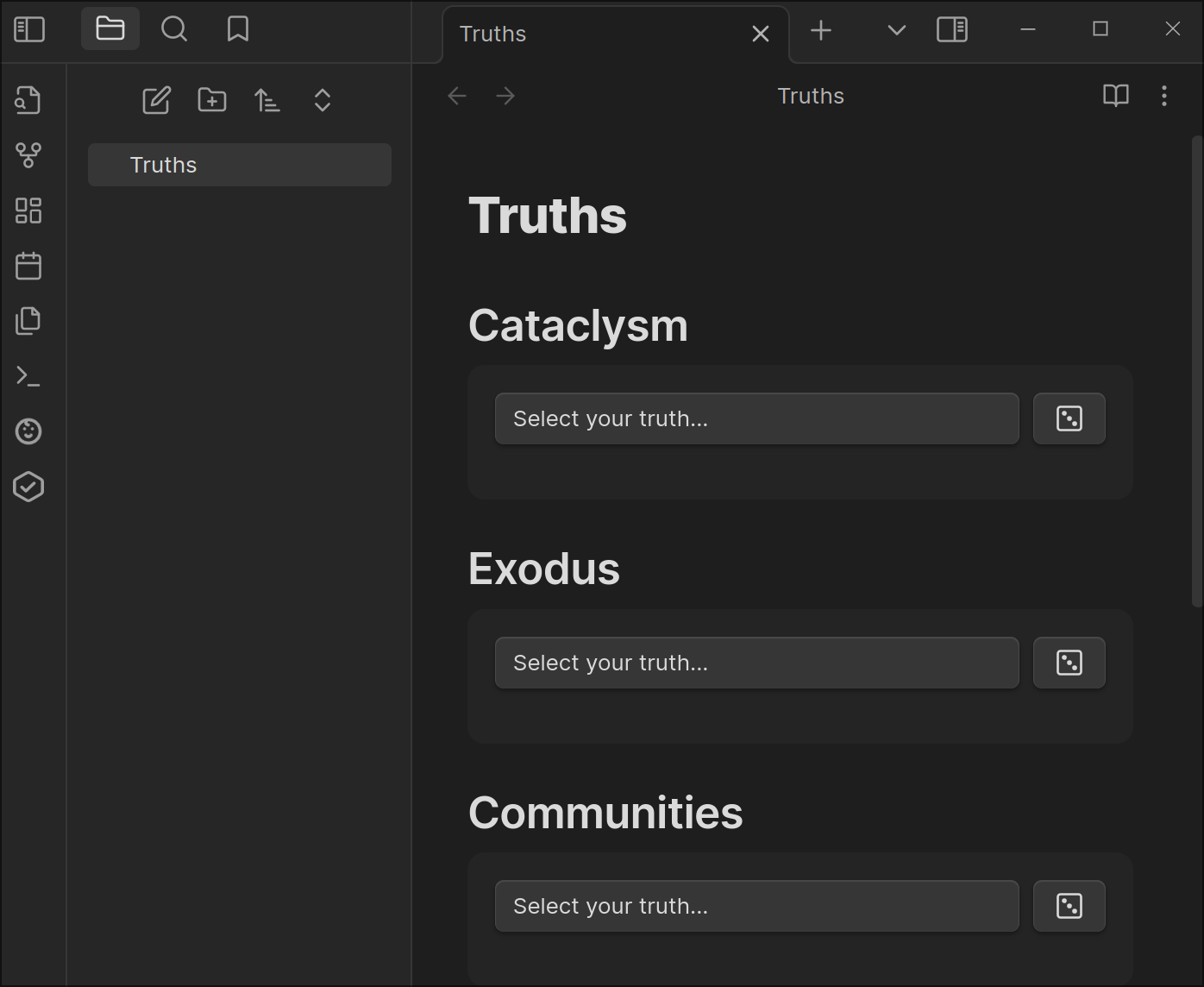1204x987 pixels.
Task: Click the smiley face ribbon icon
Action: [28, 431]
